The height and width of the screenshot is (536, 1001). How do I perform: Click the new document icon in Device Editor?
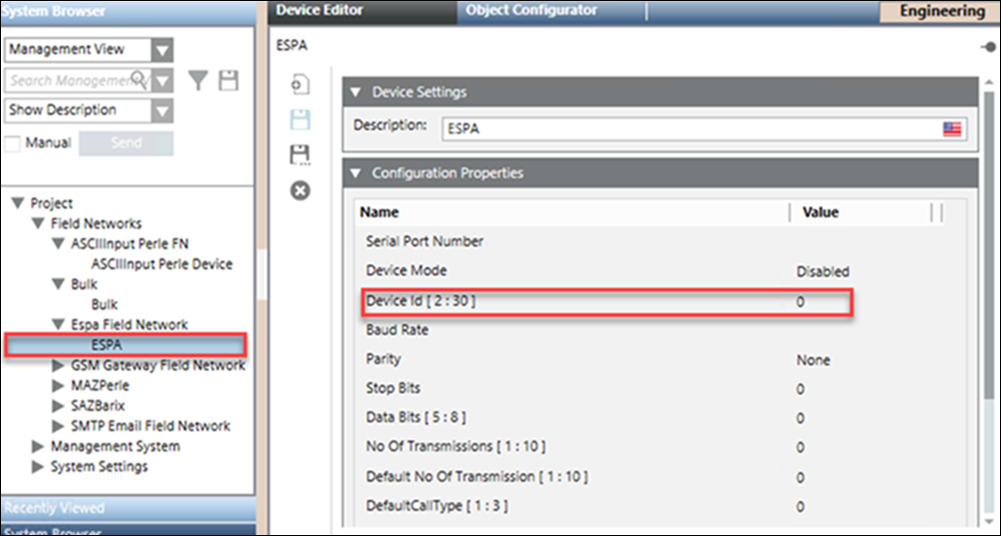[x=299, y=85]
